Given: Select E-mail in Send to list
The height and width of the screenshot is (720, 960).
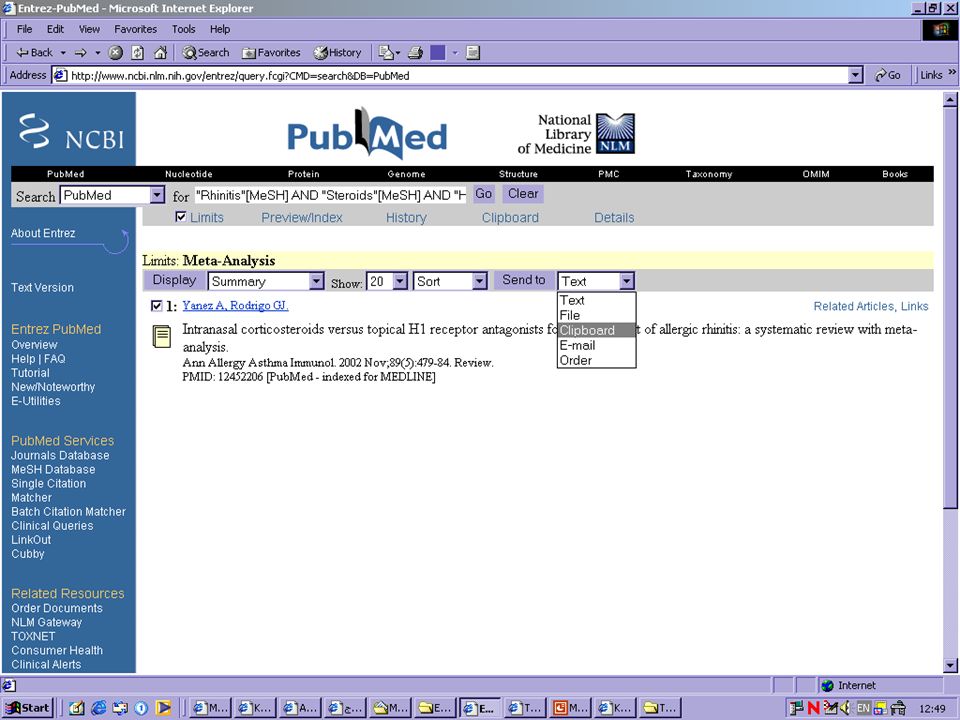Looking at the screenshot, I should pos(596,345).
